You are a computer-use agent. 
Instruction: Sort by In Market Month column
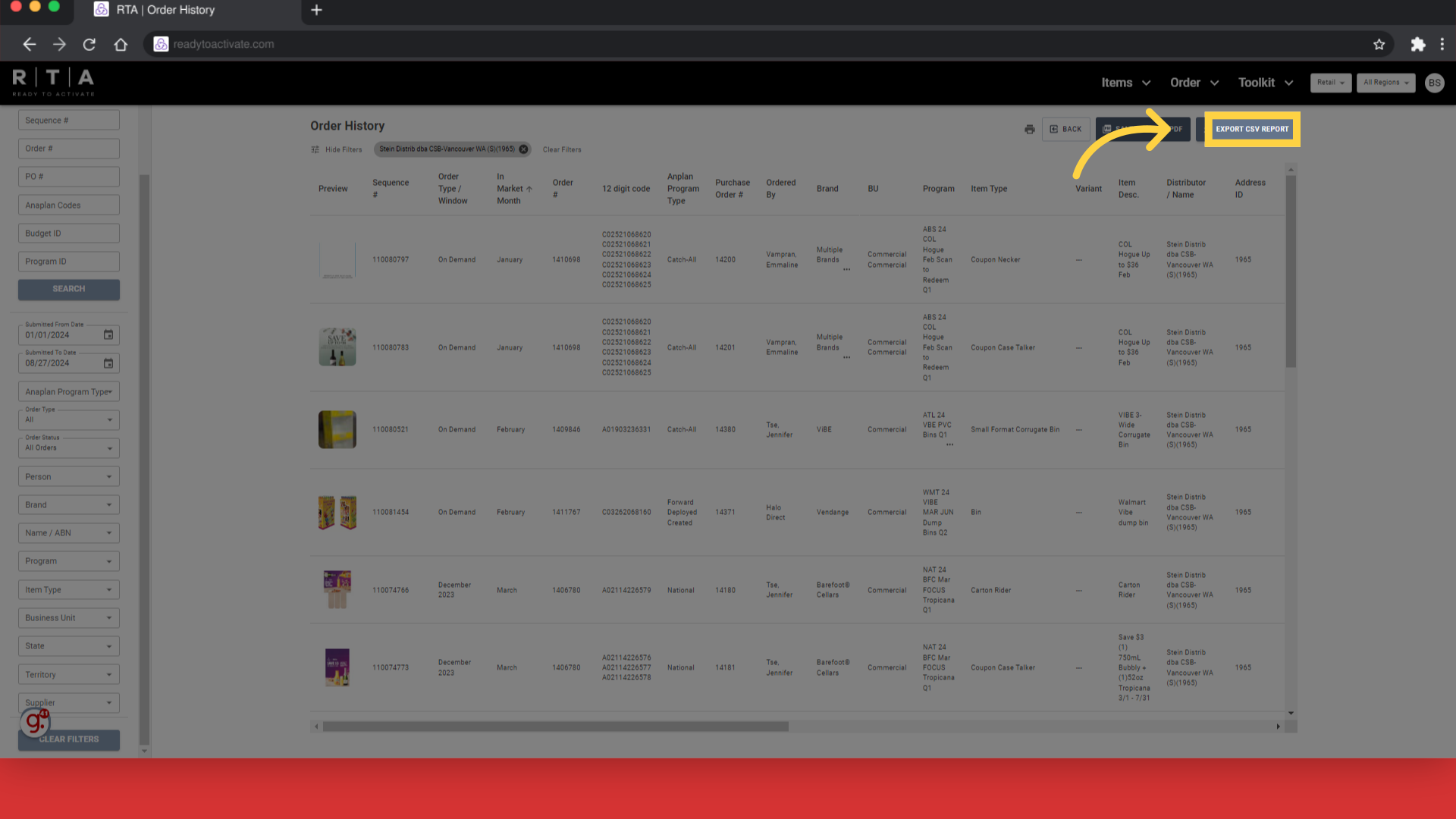[514, 189]
